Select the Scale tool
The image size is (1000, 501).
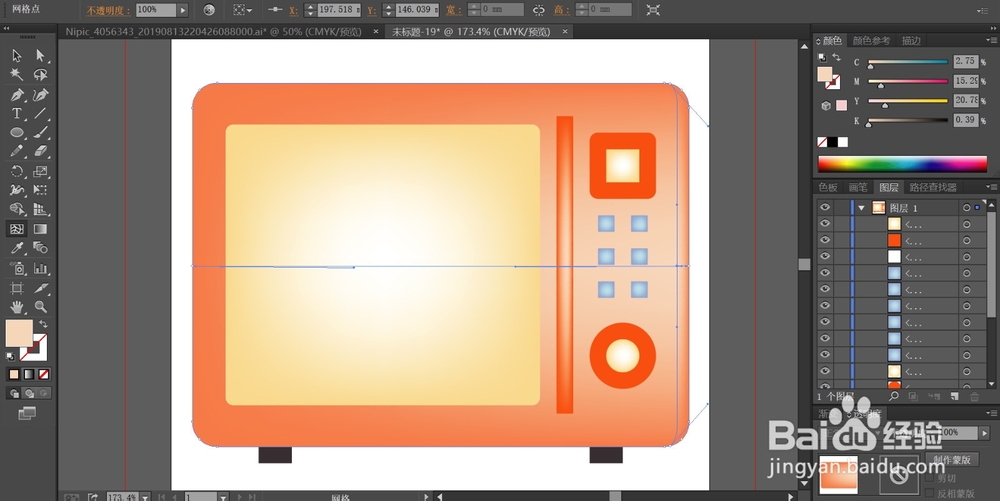41,171
